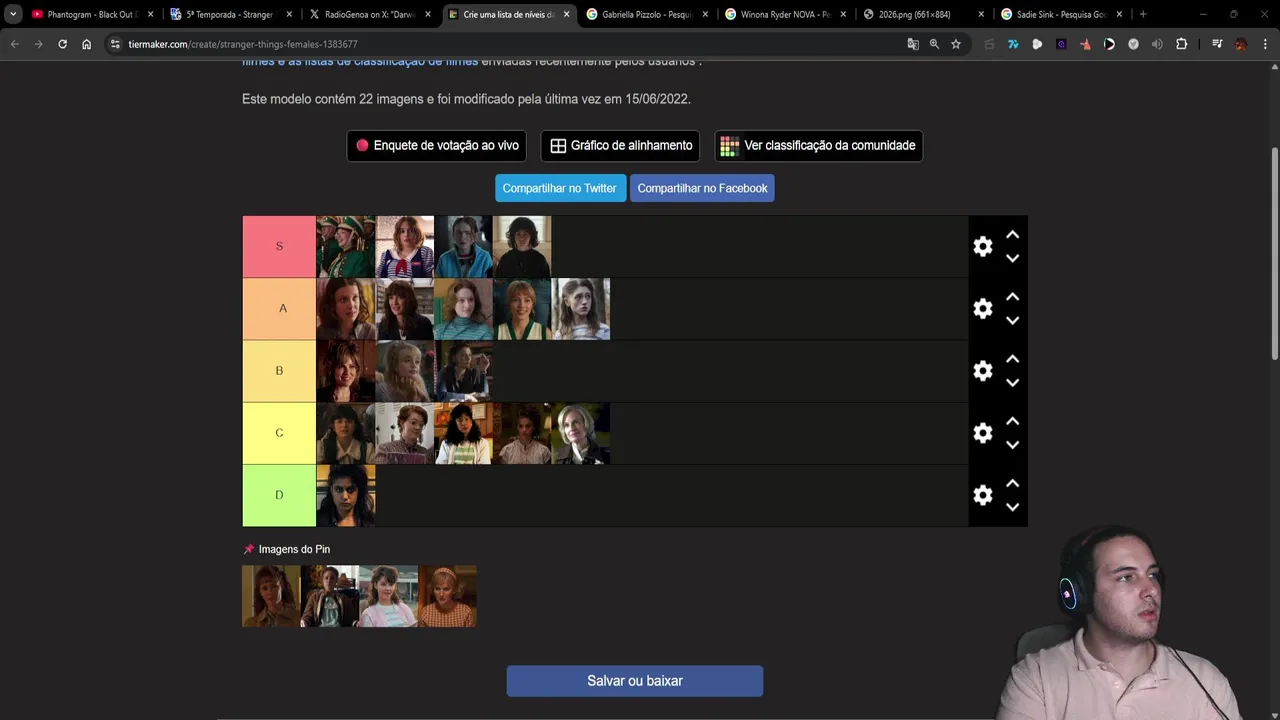1280x720 pixels.
Task: Move tier D row down
Action: 1012,506
